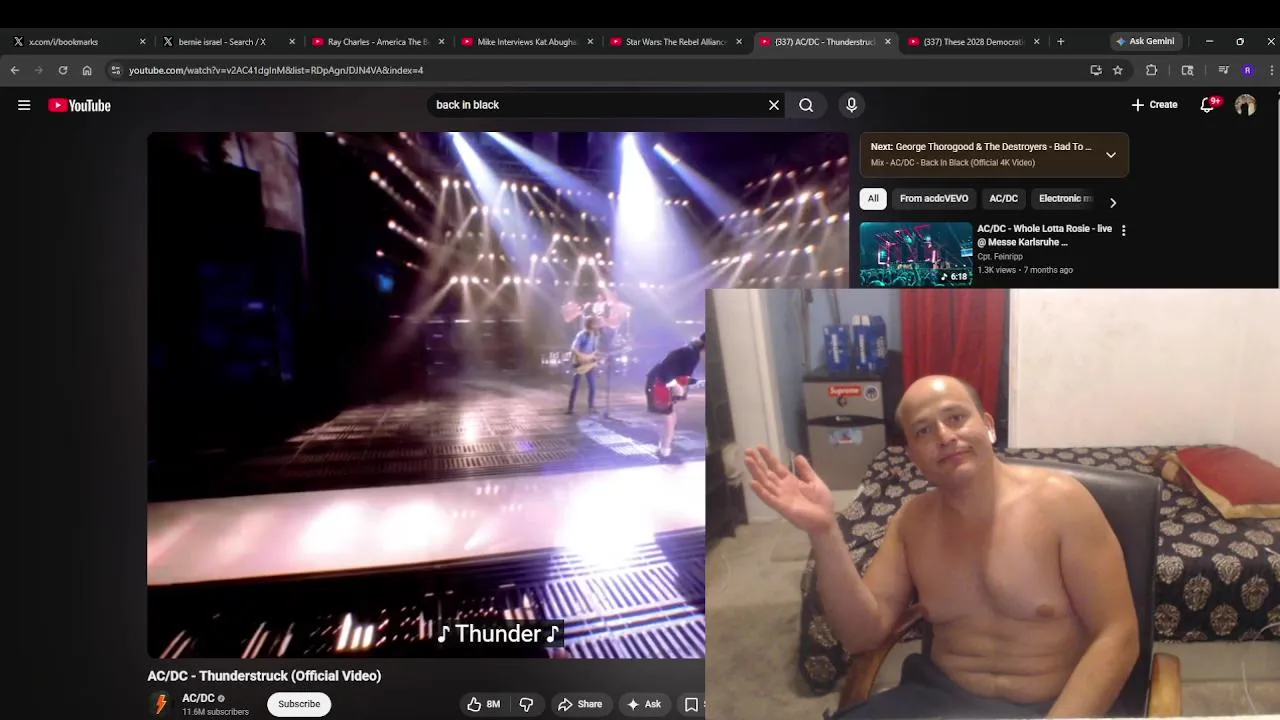Open the media controls music icon
This screenshot has height=720, width=1280.
(x=1223, y=70)
